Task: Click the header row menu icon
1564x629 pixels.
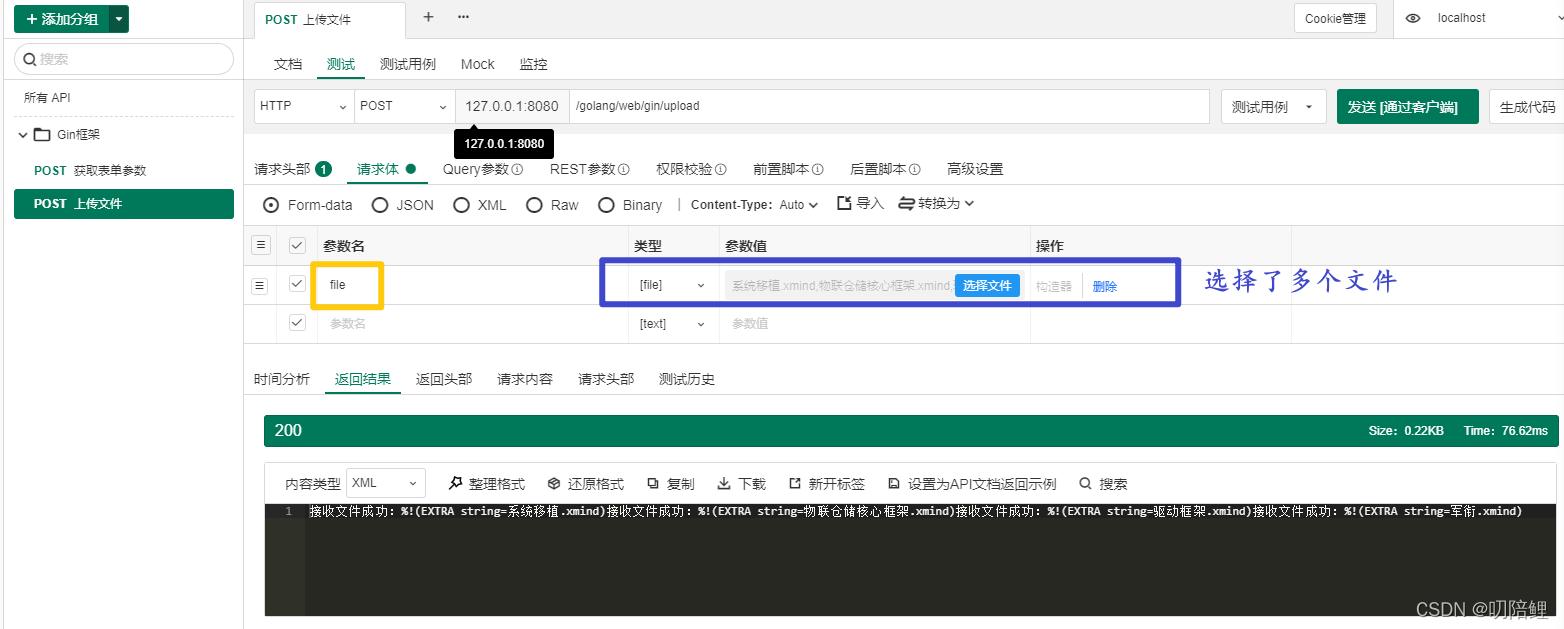Action: (x=260, y=245)
